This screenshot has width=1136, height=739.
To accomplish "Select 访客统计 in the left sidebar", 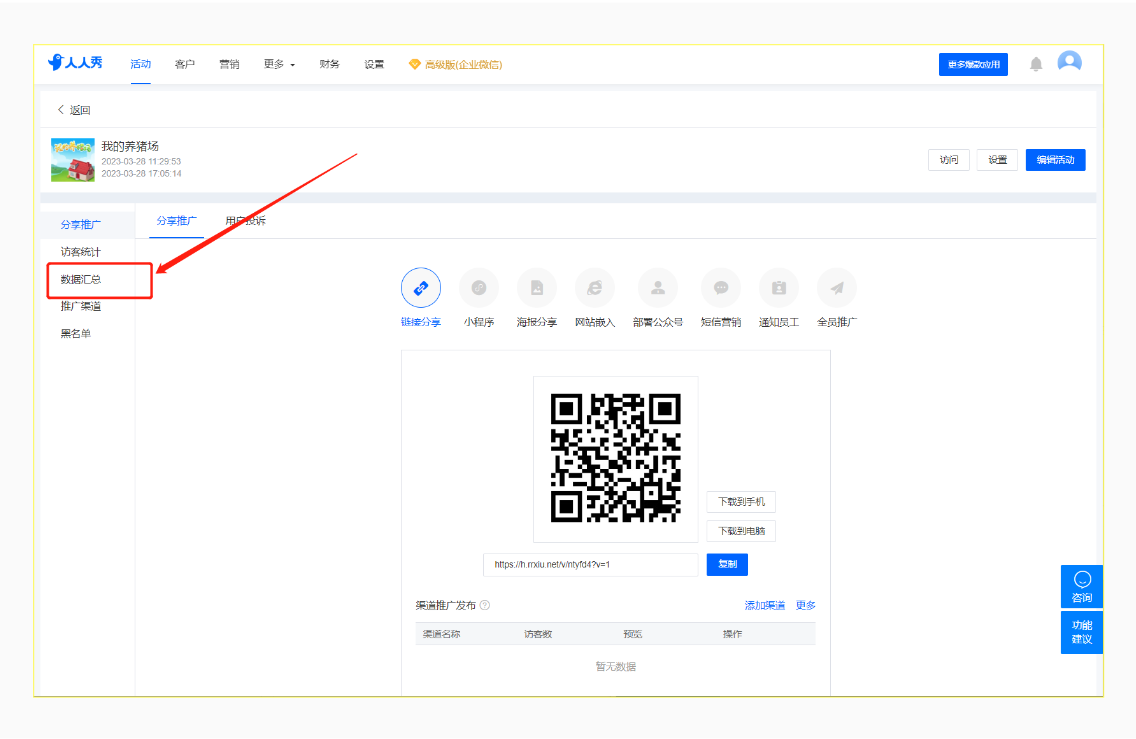I will [x=80, y=252].
